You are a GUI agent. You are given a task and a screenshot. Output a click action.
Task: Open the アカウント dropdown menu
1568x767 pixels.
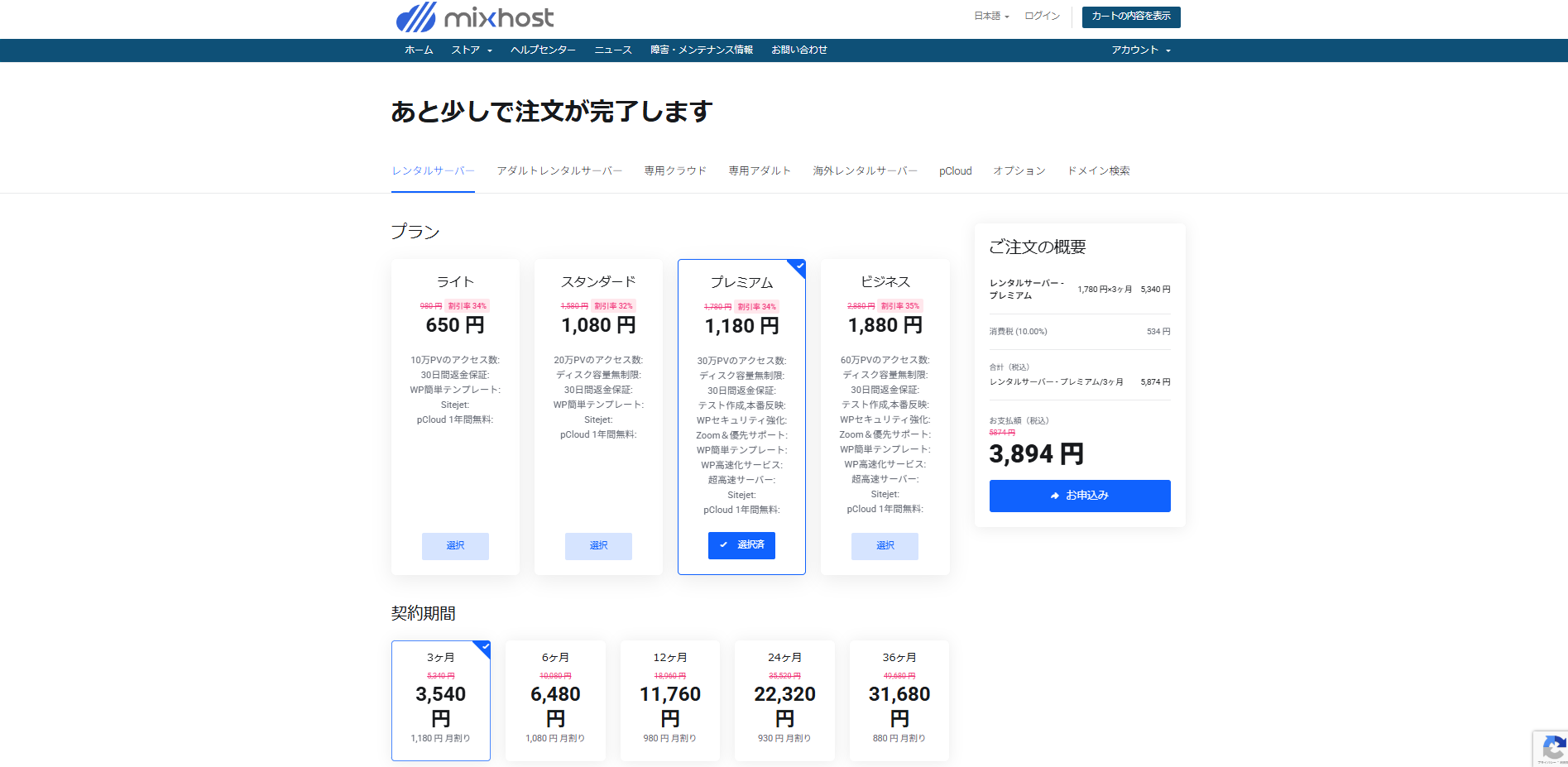[1140, 50]
